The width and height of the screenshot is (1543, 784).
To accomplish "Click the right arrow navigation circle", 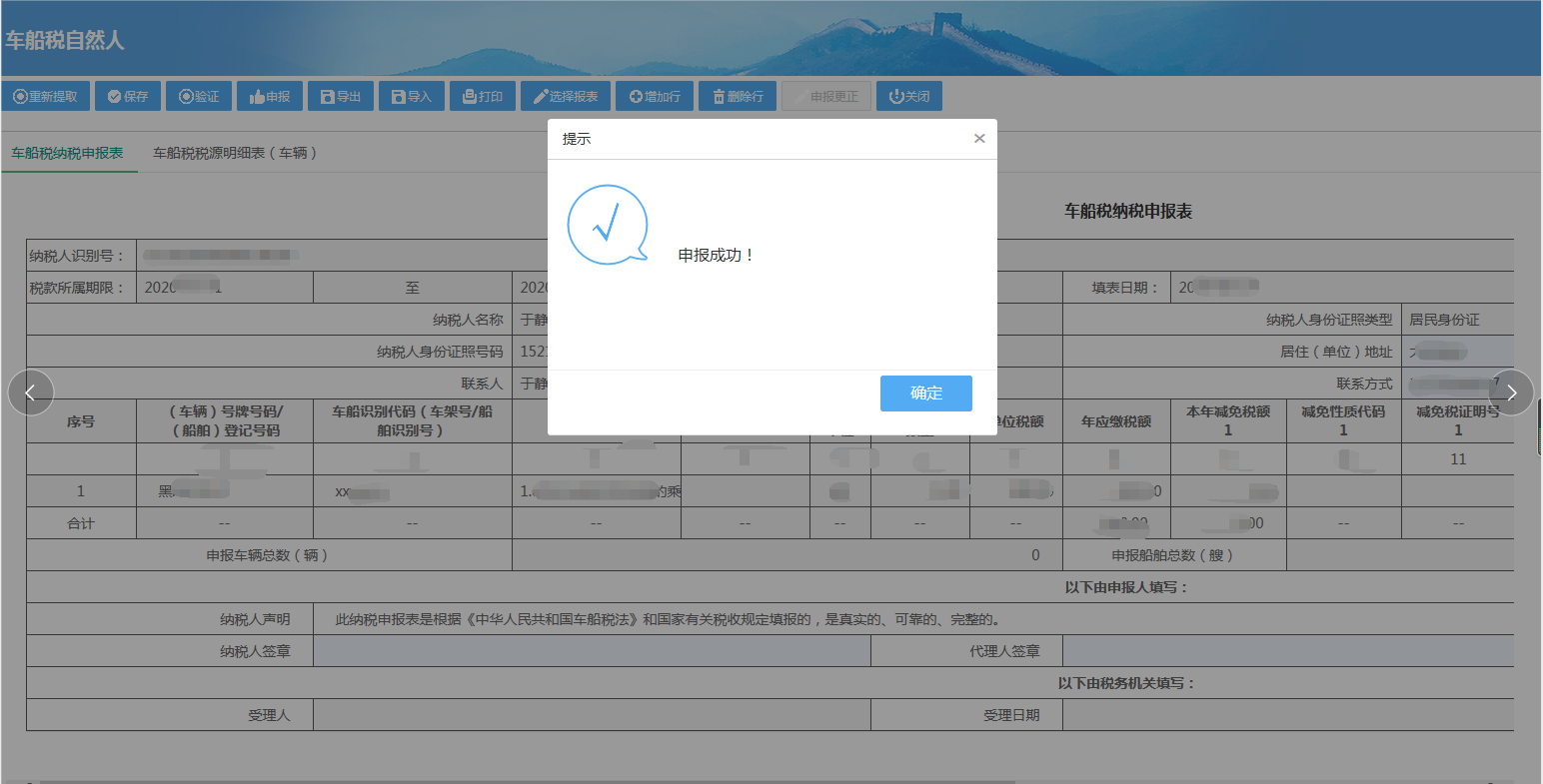I will [1511, 392].
